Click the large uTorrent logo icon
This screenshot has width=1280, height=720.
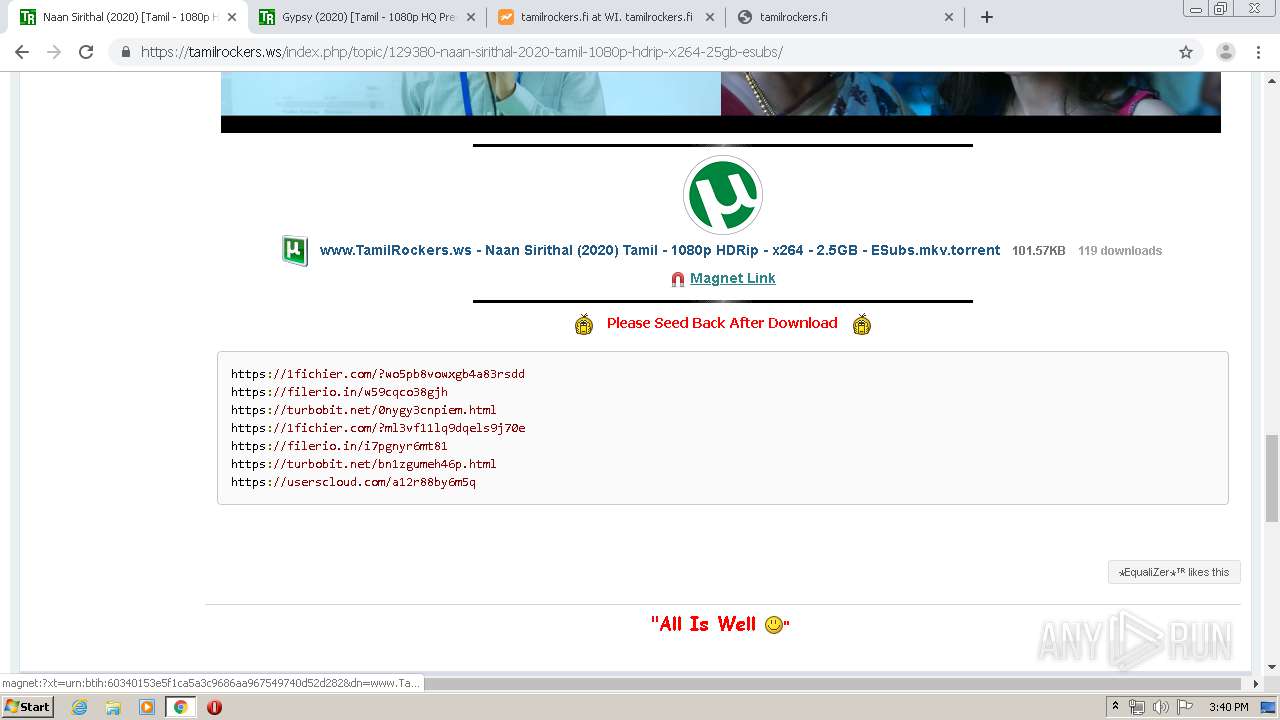[723, 195]
